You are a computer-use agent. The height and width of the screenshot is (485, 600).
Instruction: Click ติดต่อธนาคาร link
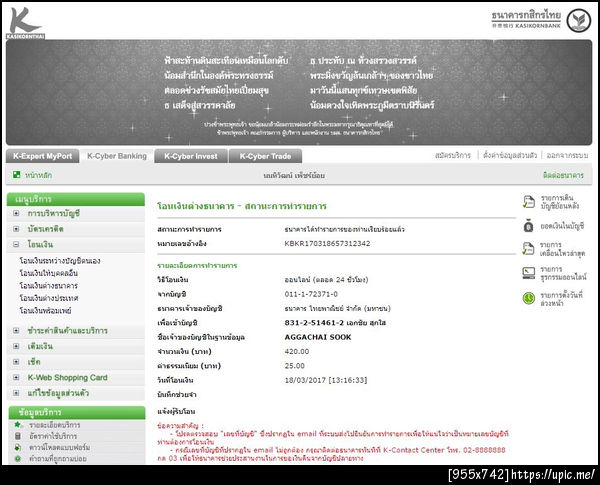pyautogui.click(x=563, y=175)
